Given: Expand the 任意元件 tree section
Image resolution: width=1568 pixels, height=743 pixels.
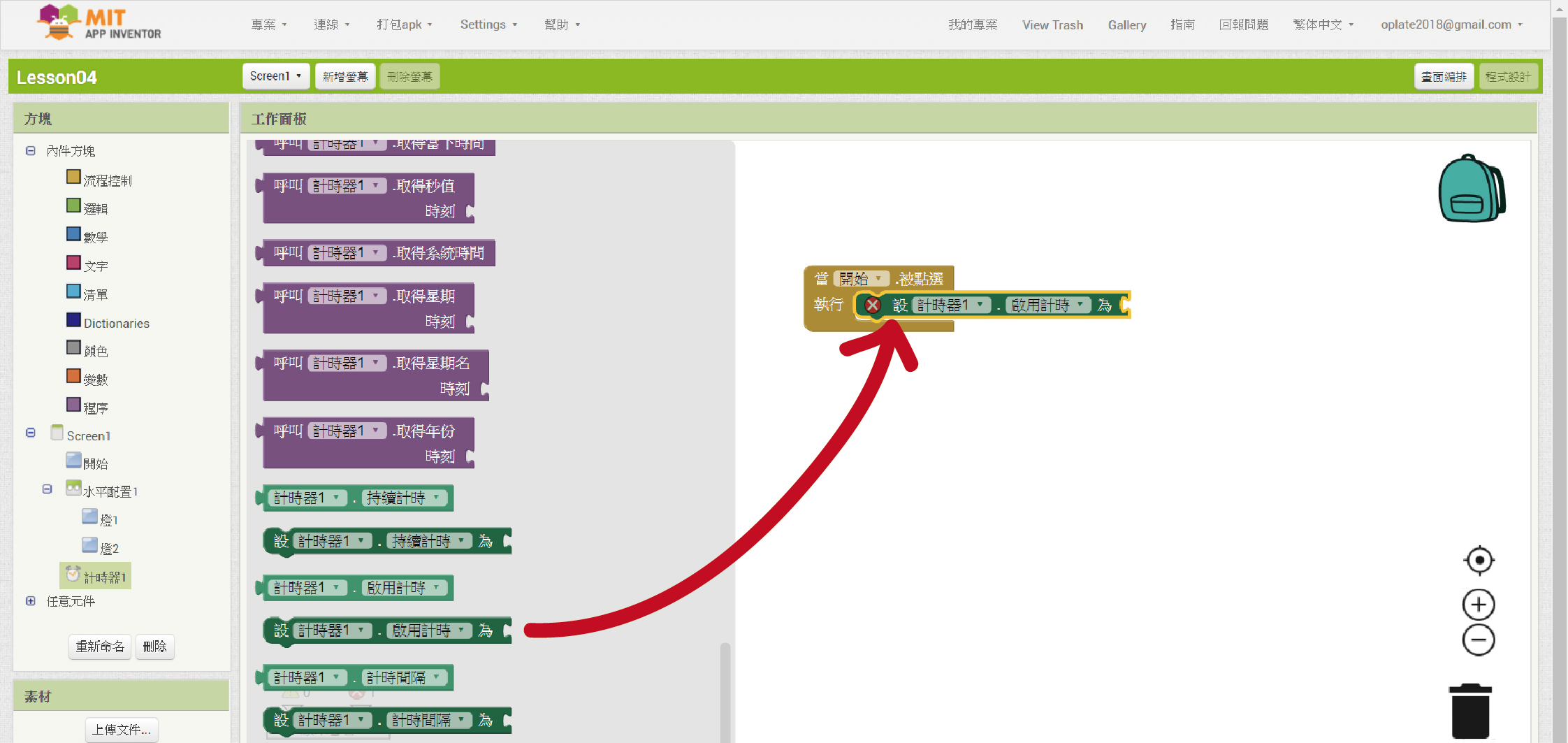Looking at the screenshot, I should pyautogui.click(x=31, y=601).
